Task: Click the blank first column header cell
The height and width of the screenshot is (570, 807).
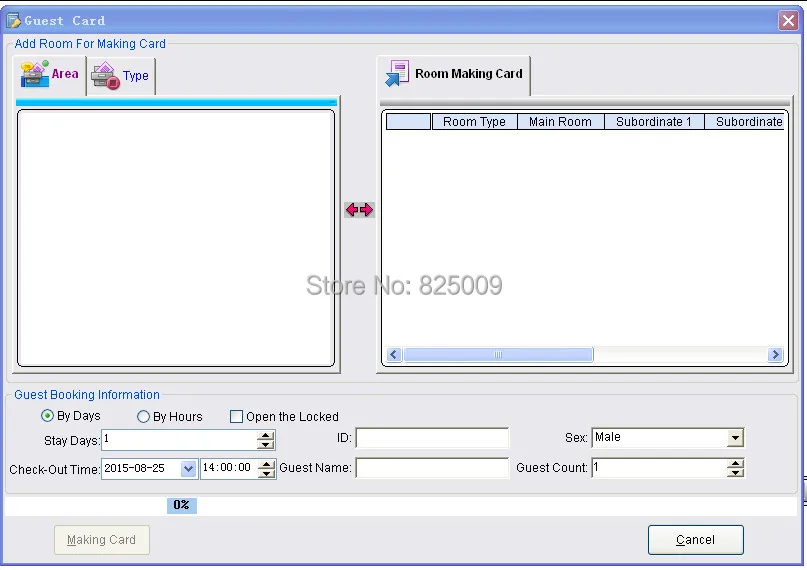Action: click(x=408, y=122)
